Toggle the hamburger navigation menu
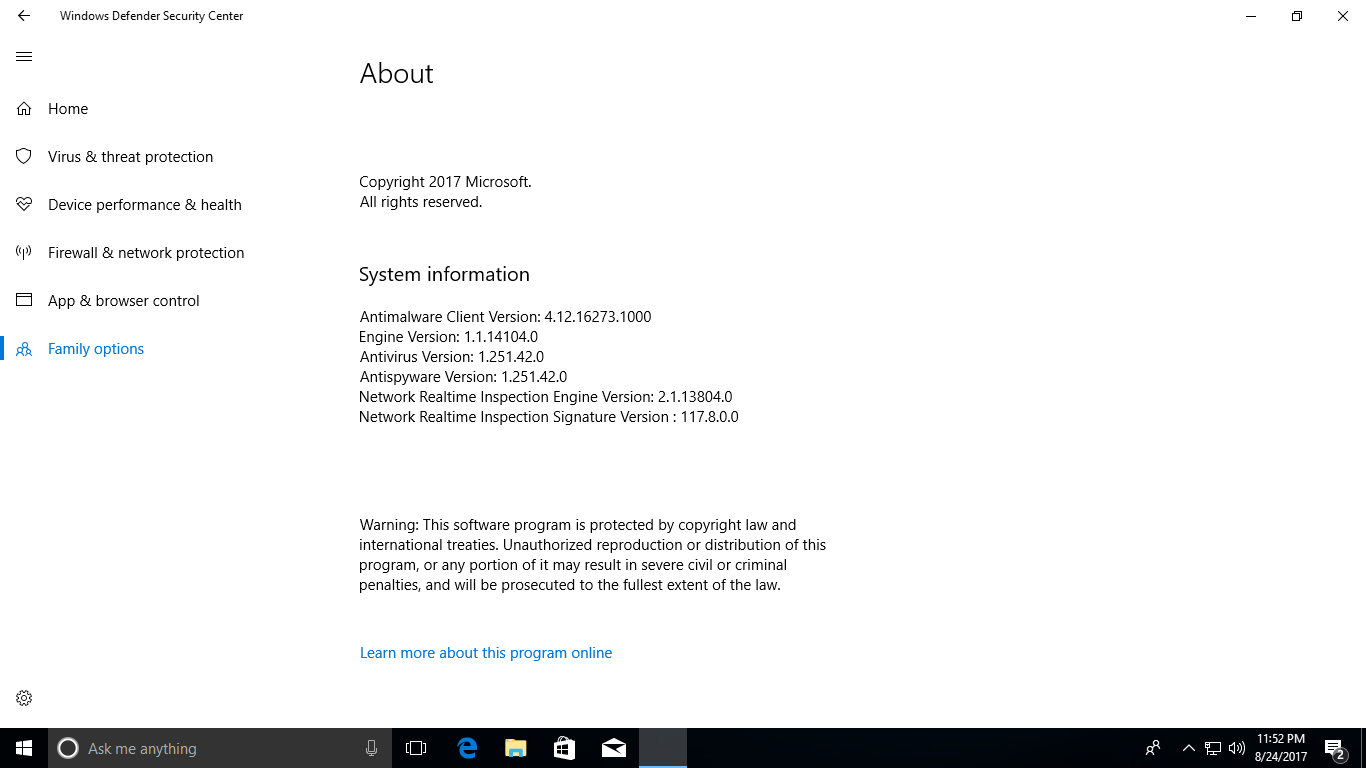This screenshot has height=768, width=1366. 24,57
